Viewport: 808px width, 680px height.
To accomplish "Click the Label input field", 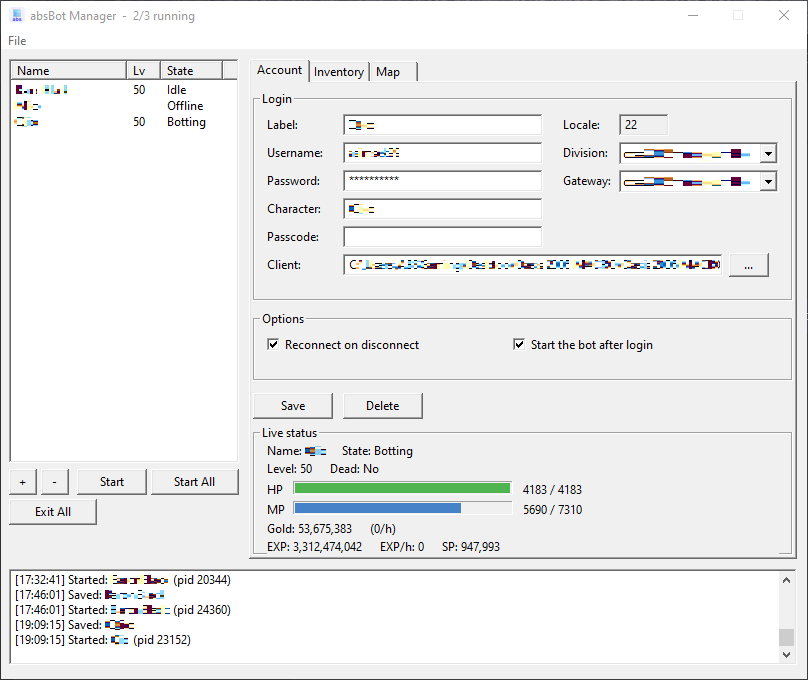I will [443, 125].
